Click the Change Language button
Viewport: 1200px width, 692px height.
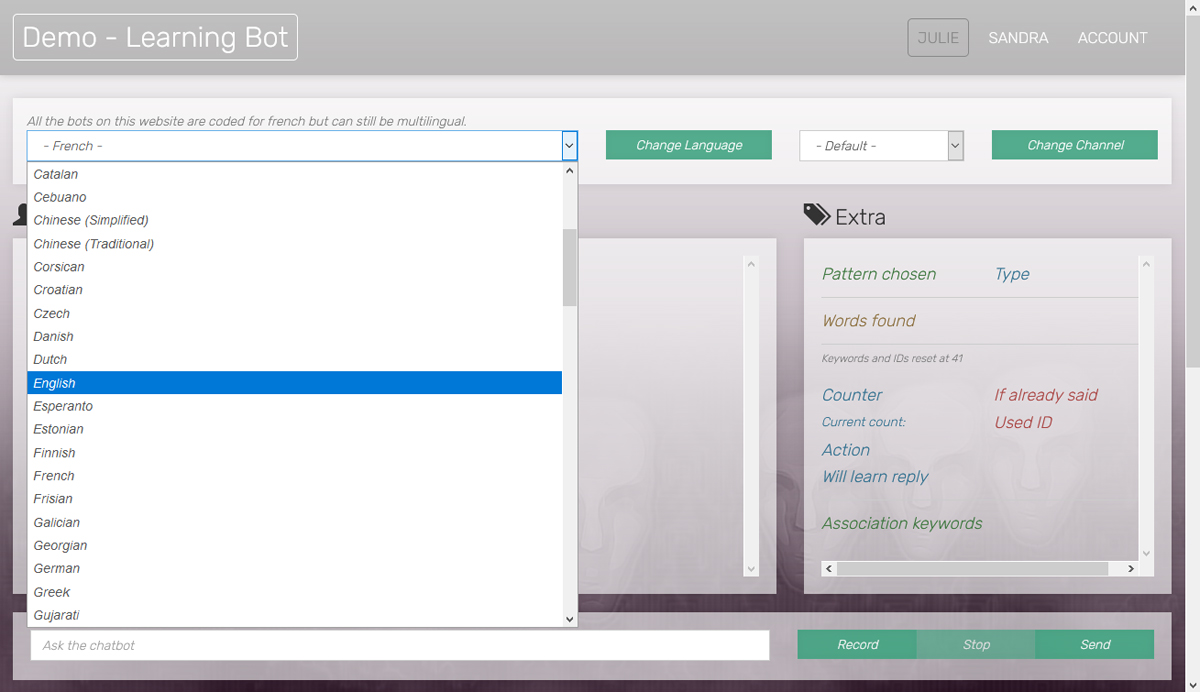point(688,145)
